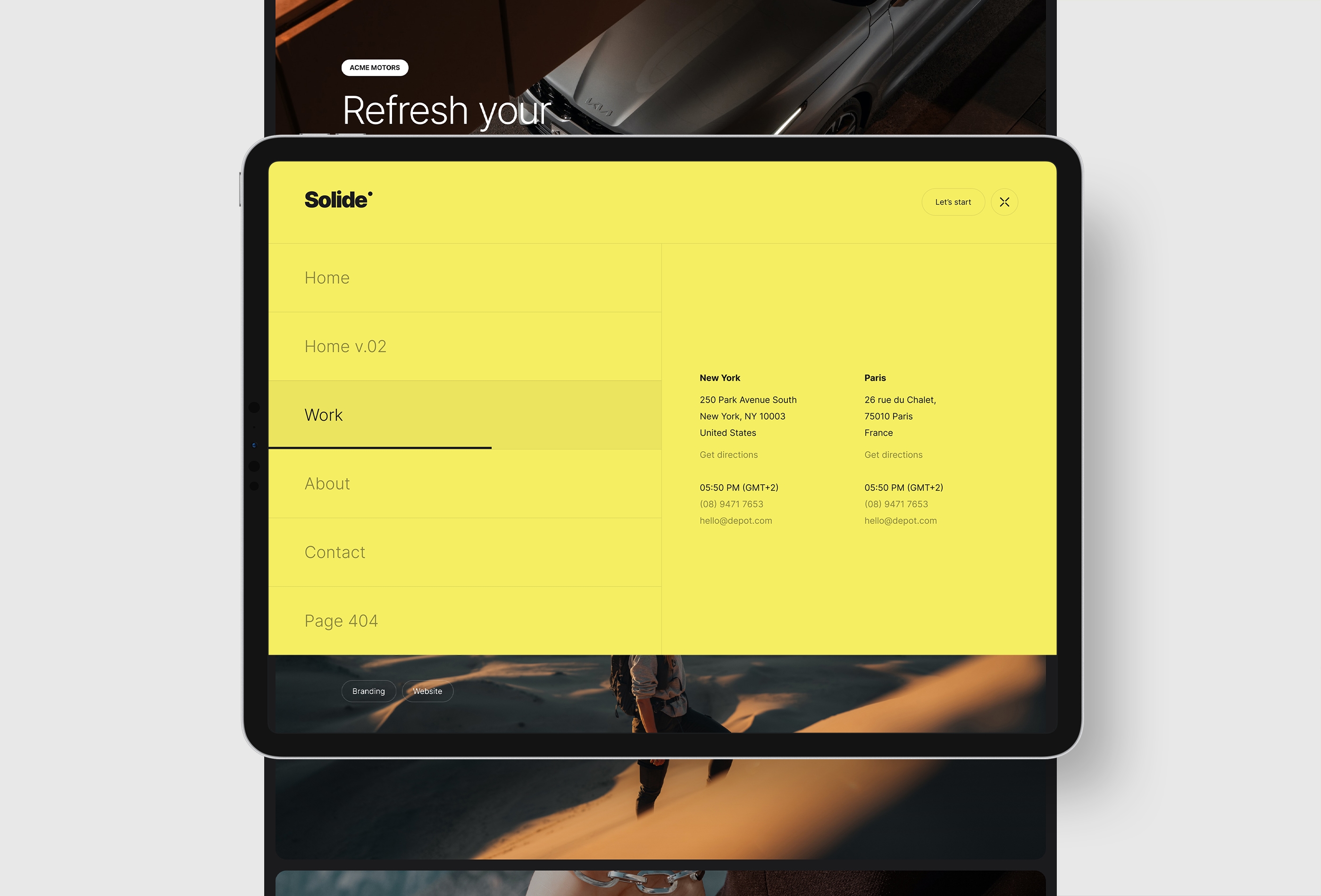Select the Home navigation menu item
The image size is (1321, 896).
[327, 277]
